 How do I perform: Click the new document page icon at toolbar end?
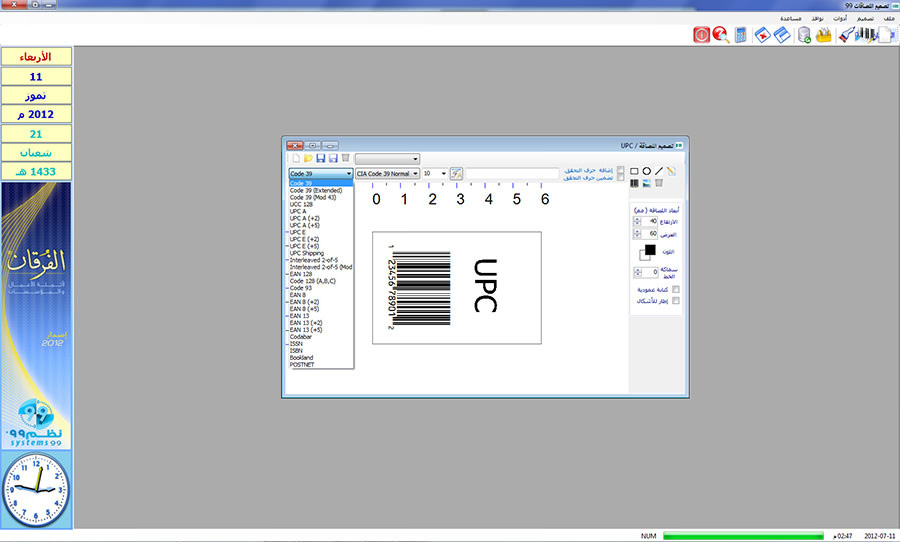tap(886, 35)
